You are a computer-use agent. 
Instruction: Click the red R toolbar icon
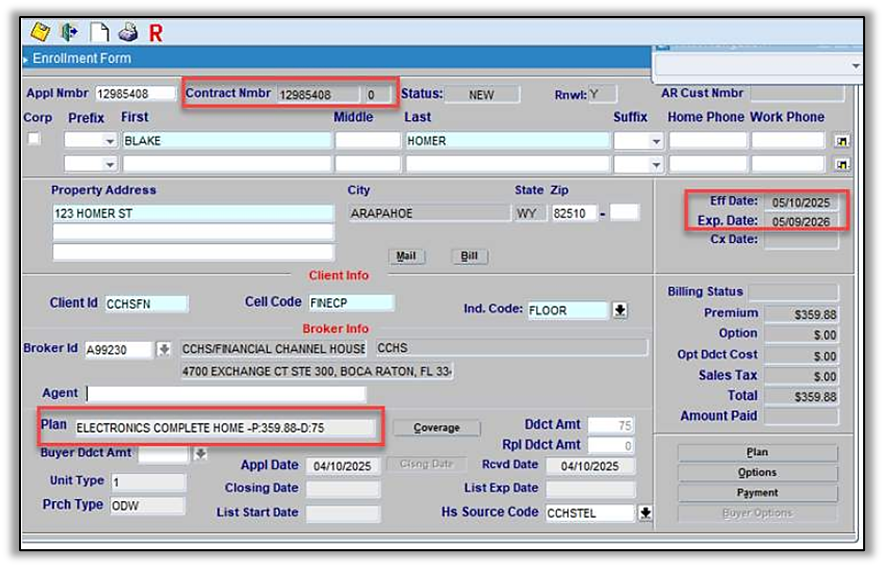coord(156,33)
